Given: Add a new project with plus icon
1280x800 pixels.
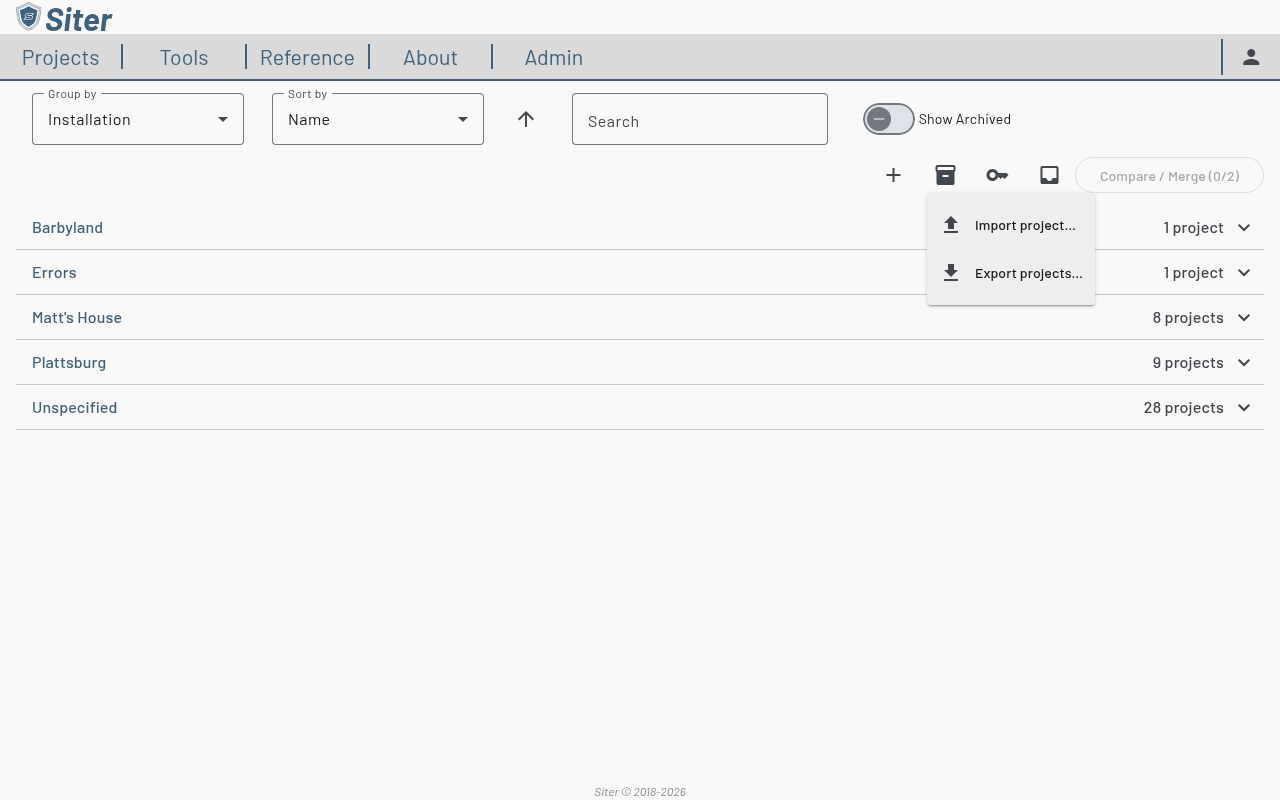Looking at the screenshot, I should tap(893, 175).
